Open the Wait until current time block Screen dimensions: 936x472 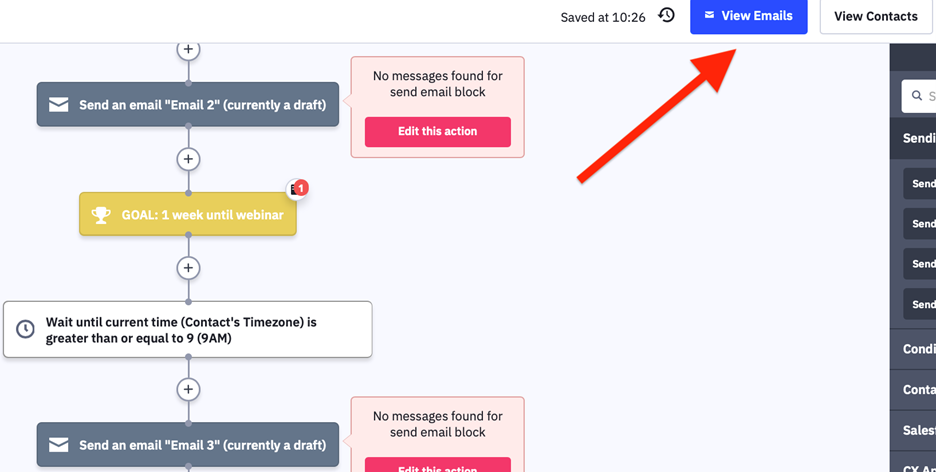187,329
